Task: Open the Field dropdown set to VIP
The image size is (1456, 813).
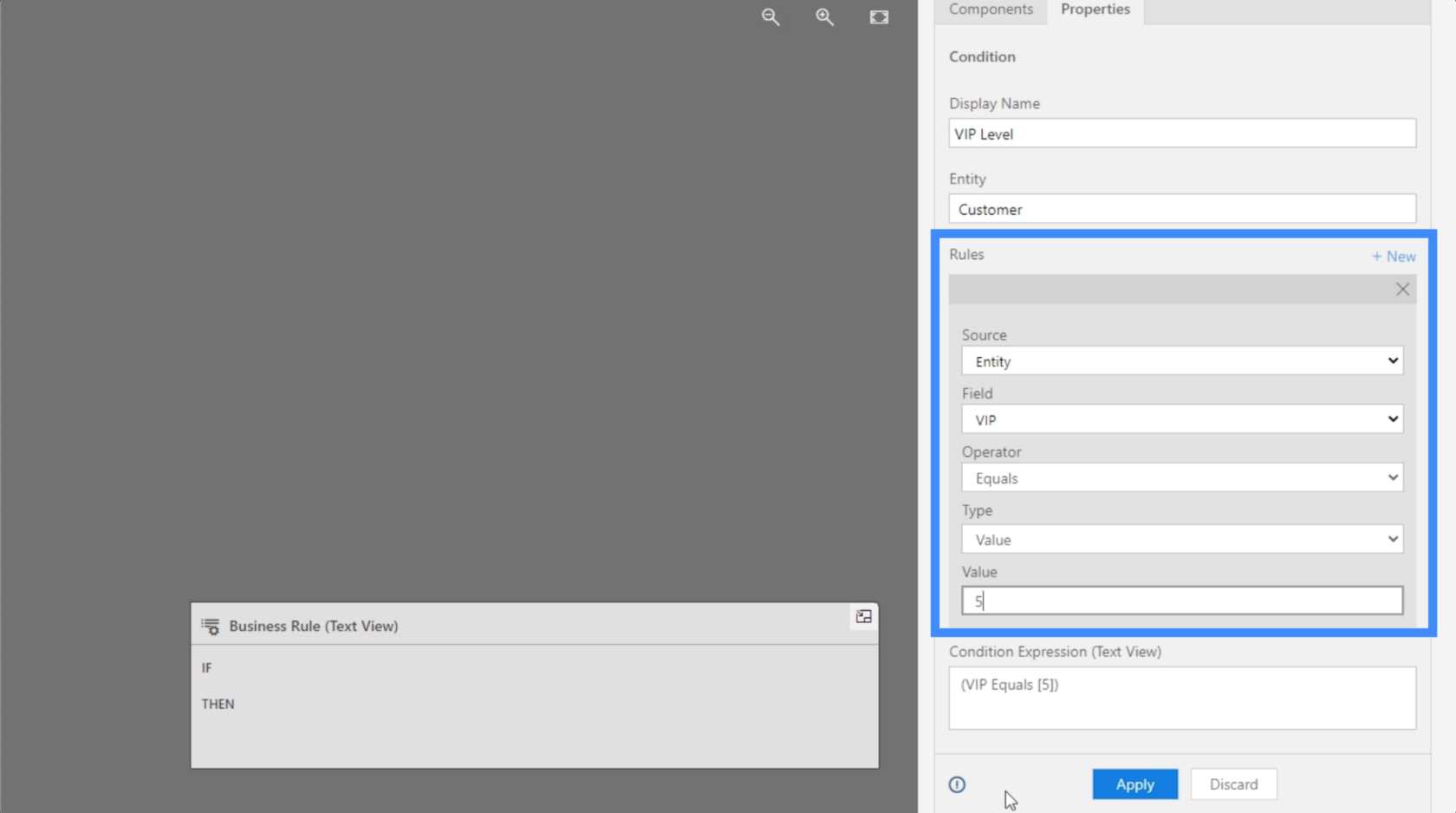Action: [1182, 420]
